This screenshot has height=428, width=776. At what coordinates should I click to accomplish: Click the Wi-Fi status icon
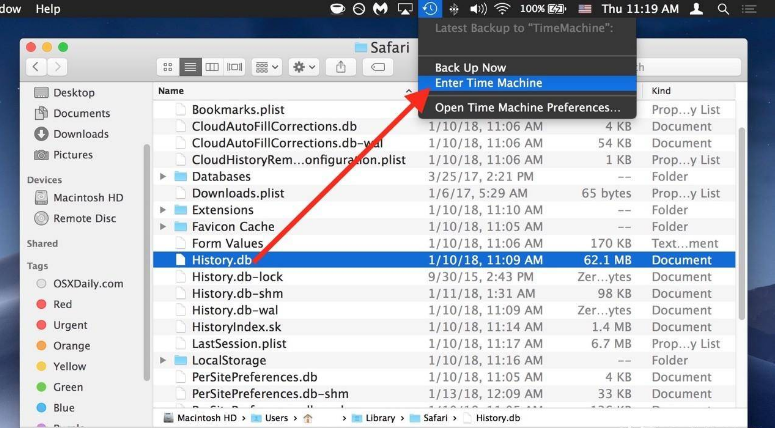[x=502, y=9]
